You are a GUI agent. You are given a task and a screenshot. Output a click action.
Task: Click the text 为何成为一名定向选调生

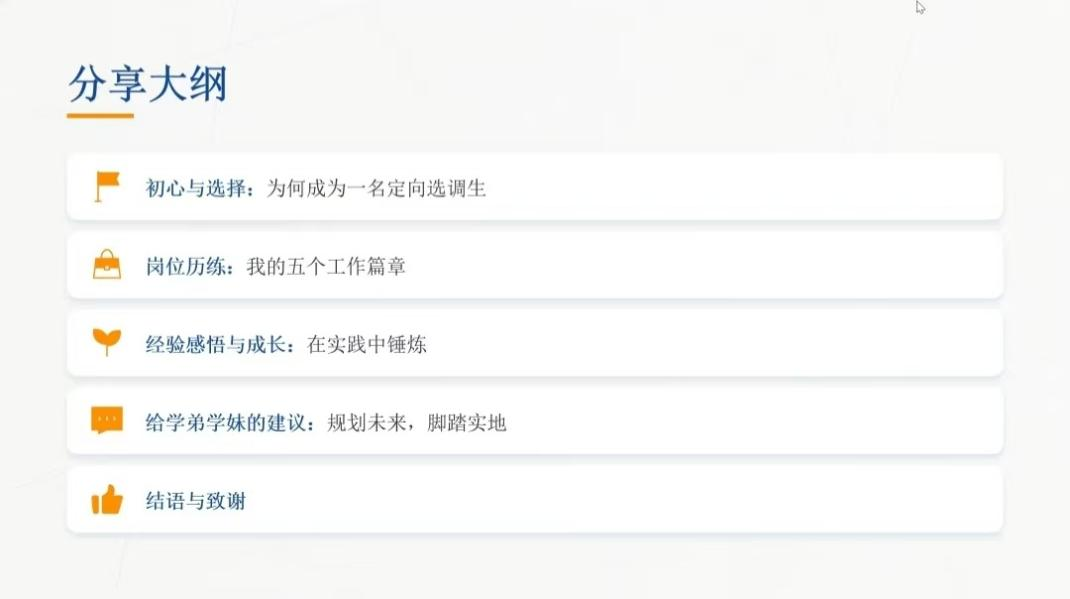coord(376,187)
